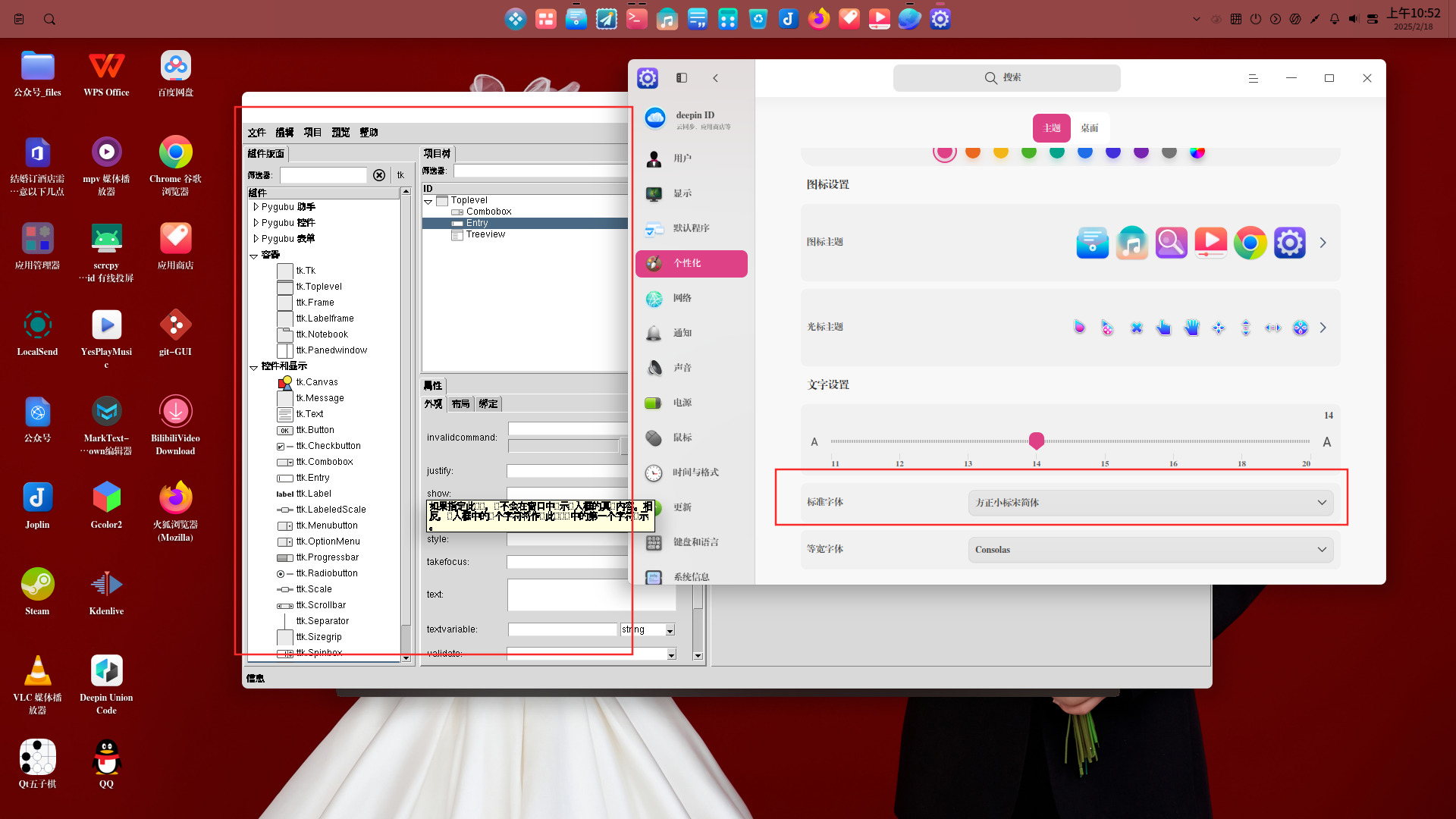Expand cursor theme list with chevron
The width and height of the screenshot is (1456, 819).
point(1323,328)
